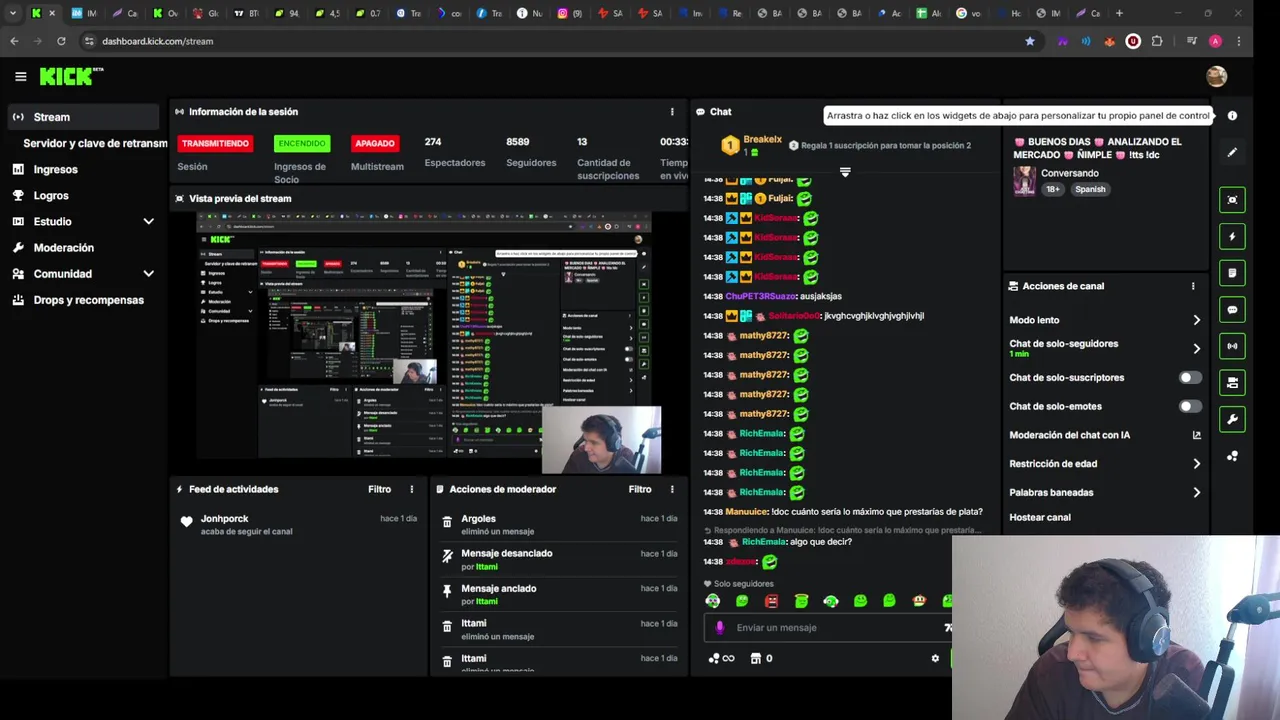Image resolution: width=1280 pixels, height=720 pixels.
Task: Toggle the lightning activity feed widget icon
Action: tap(1232, 237)
